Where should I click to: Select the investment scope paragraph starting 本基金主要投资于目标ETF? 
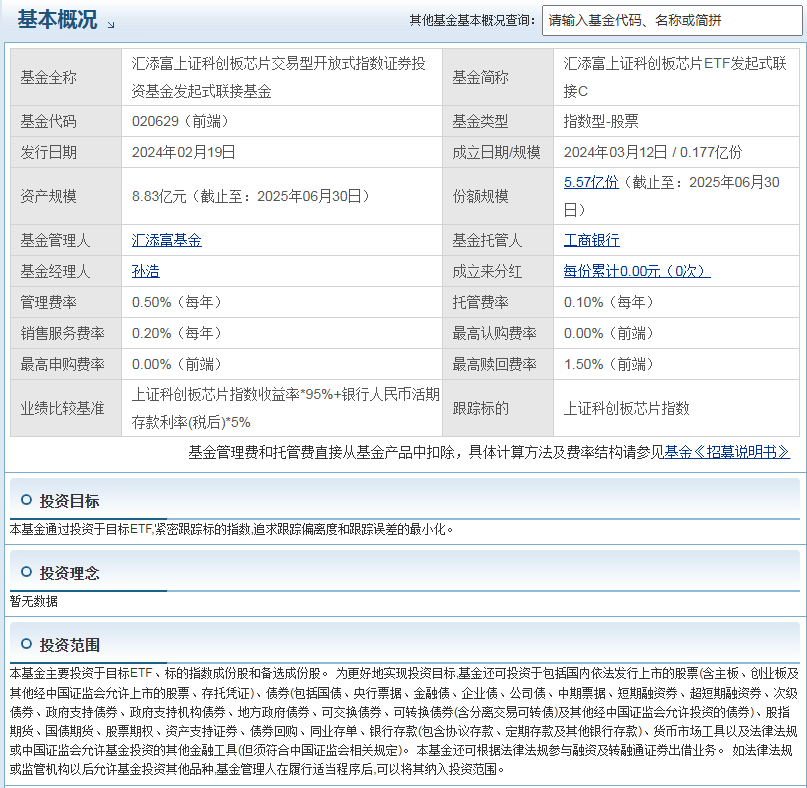tap(404, 721)
